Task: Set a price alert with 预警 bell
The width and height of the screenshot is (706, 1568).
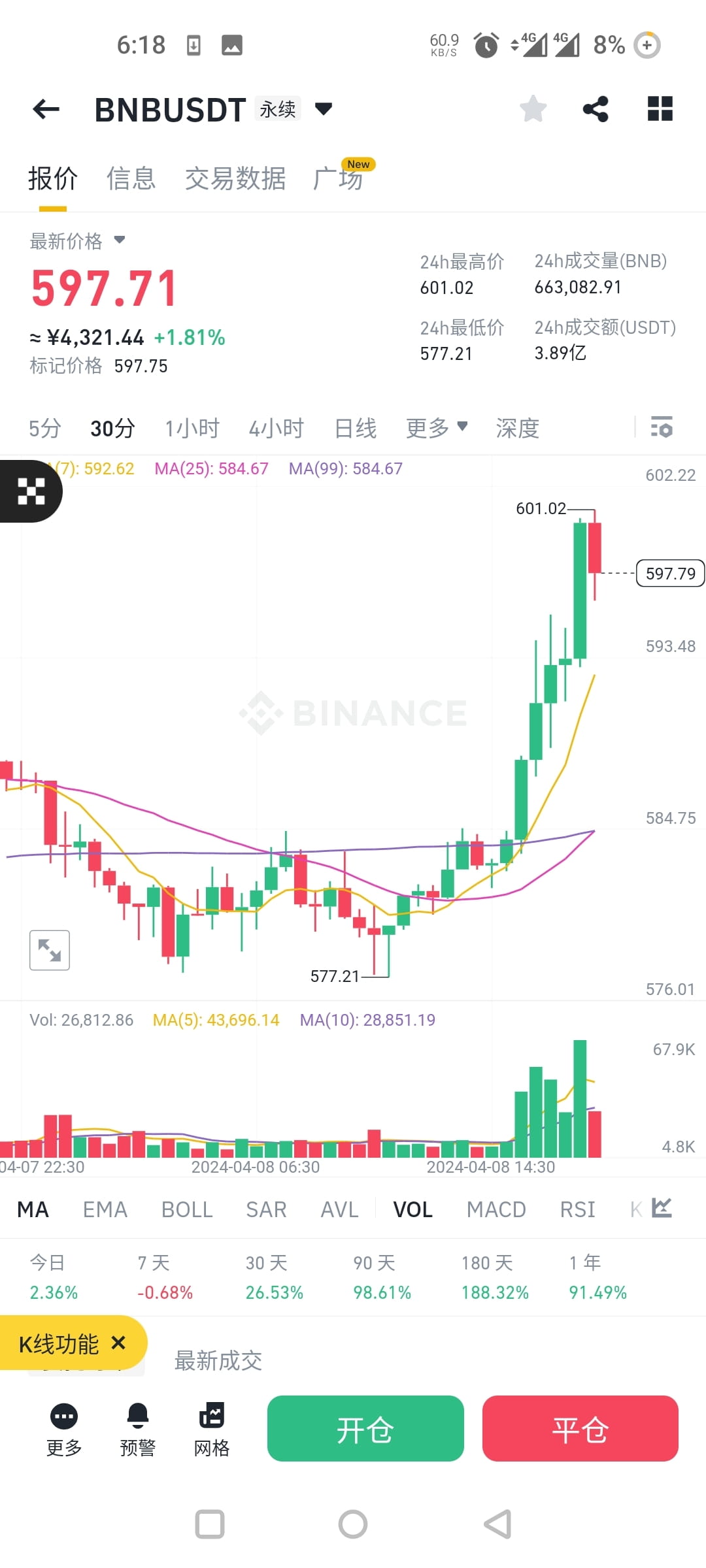Action: click(138, 1430)
